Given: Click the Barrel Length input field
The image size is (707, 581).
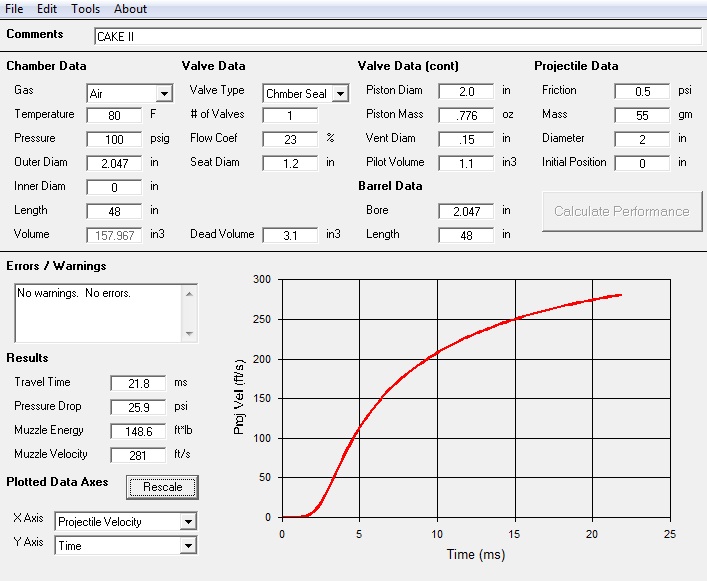Looking at the screenshot, I should (x=466, y=235).
